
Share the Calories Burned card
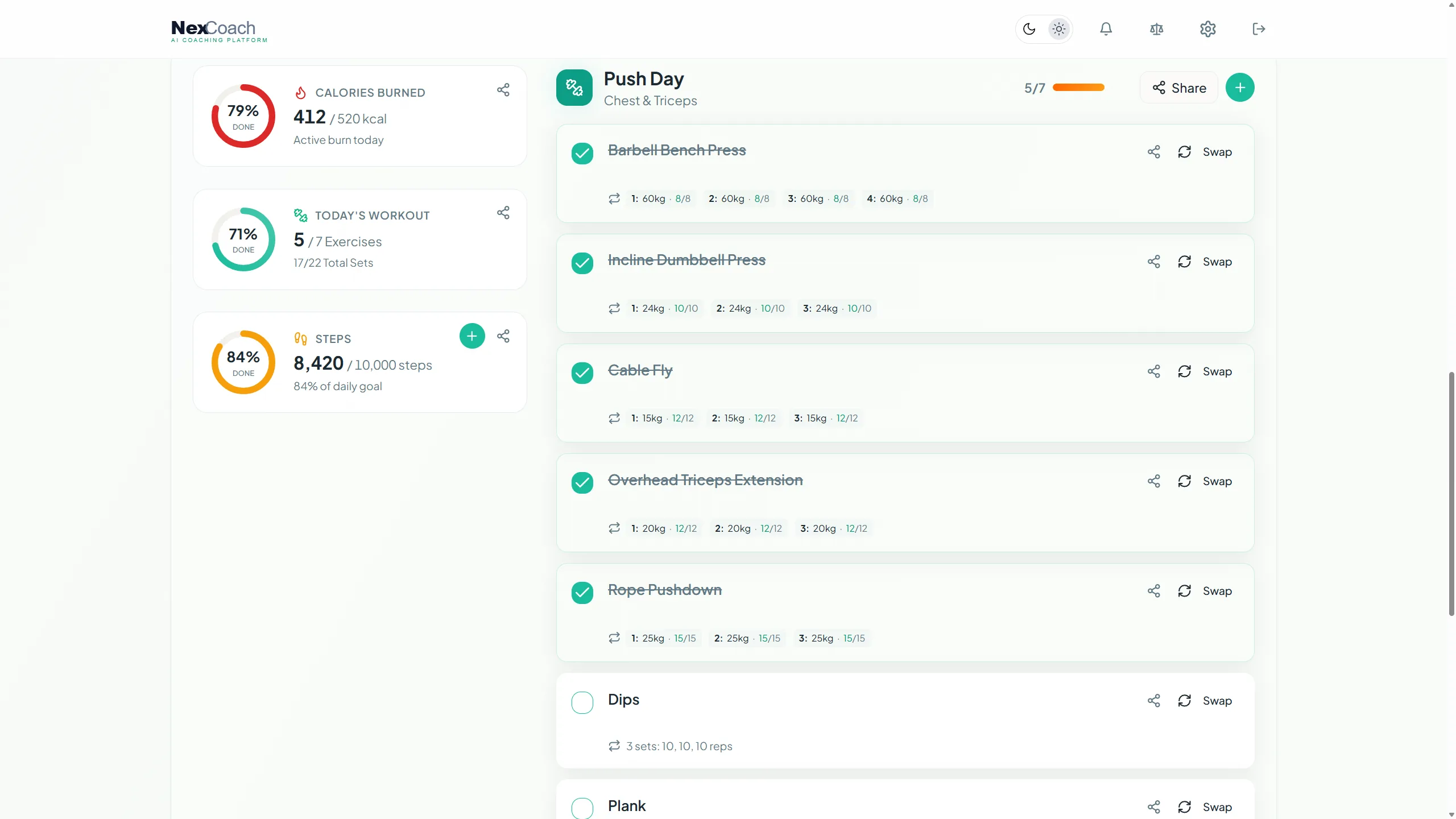click(503, 90)
